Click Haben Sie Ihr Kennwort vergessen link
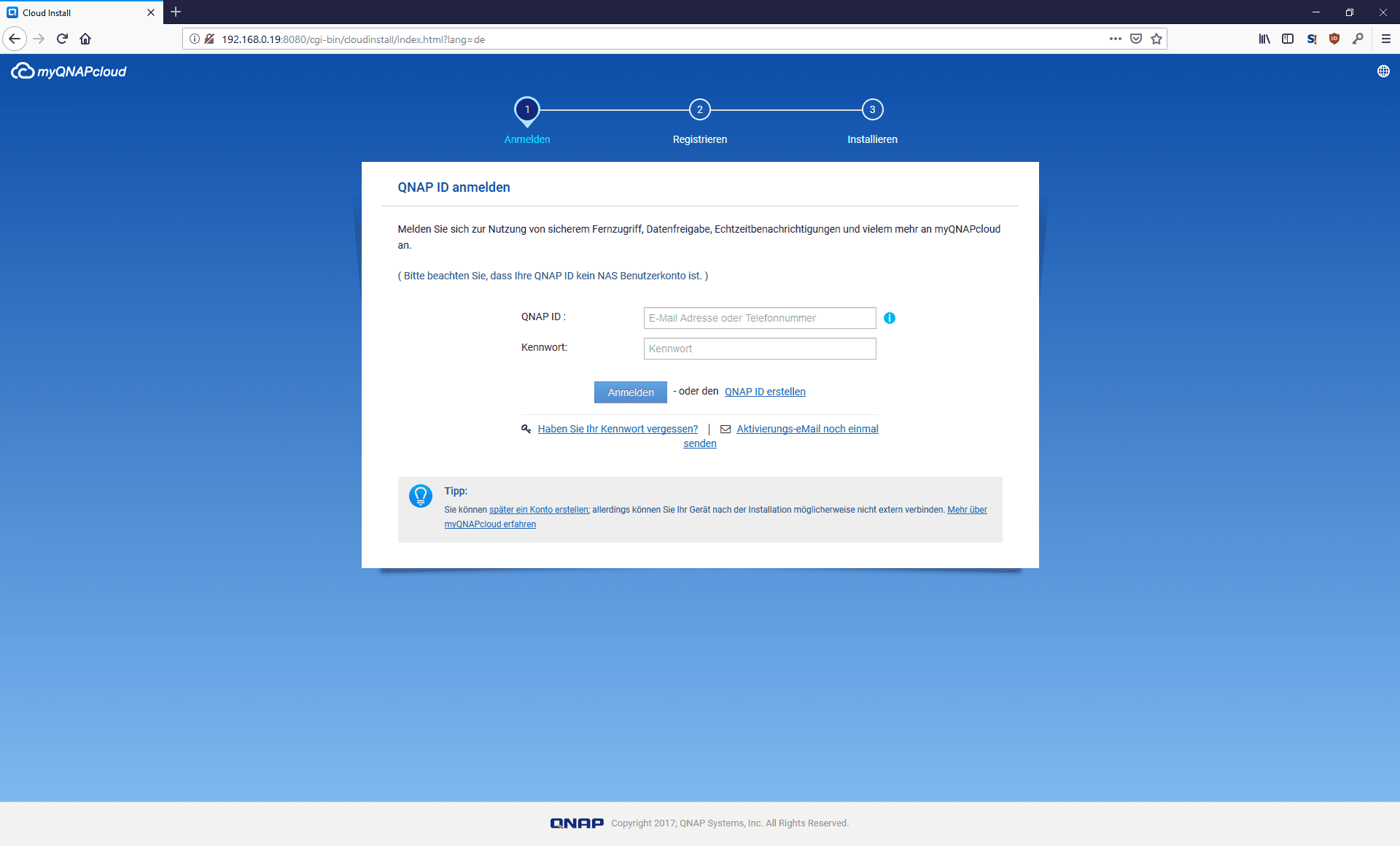Screen dimensions: 1400x846 point(617,429)
